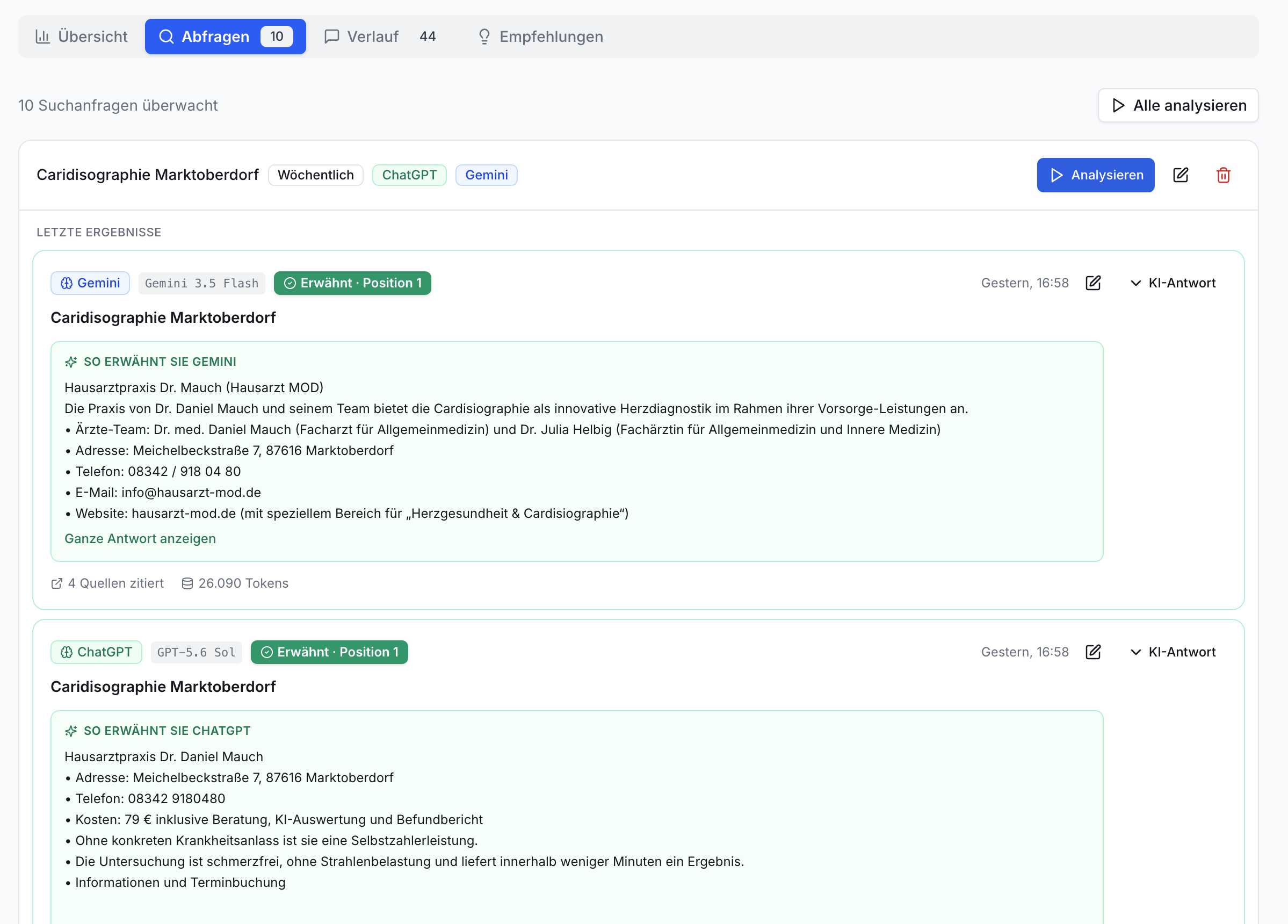This screenshot has width=1288, height=924.
Task: Click the 26.090 Tokens database icon
Action: [187, 584]
